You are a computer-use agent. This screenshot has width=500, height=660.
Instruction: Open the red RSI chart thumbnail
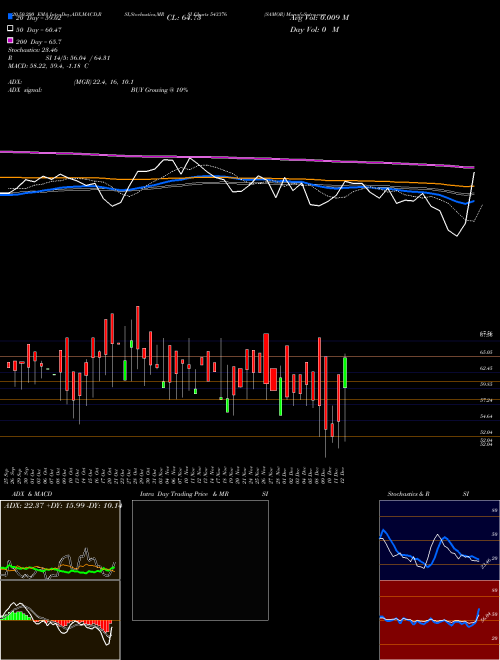(439, 620)
